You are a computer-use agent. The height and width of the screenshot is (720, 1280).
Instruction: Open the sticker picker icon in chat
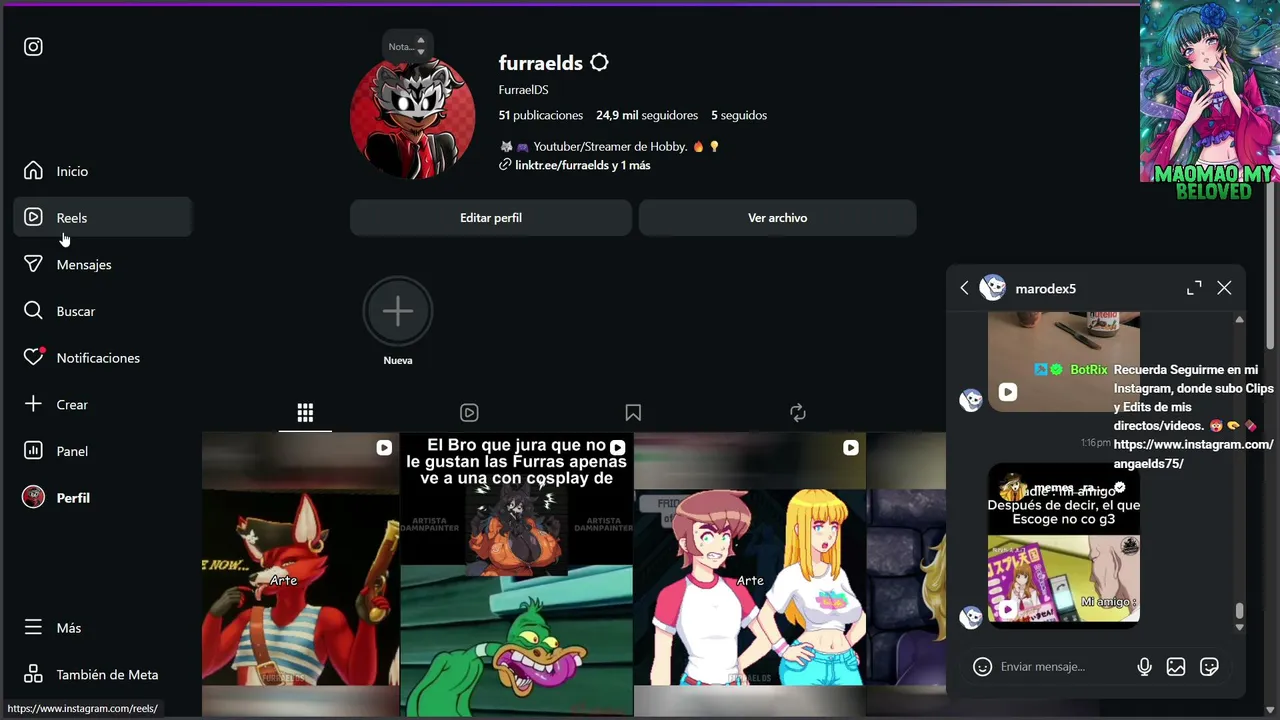click(x=1209, y=667)
